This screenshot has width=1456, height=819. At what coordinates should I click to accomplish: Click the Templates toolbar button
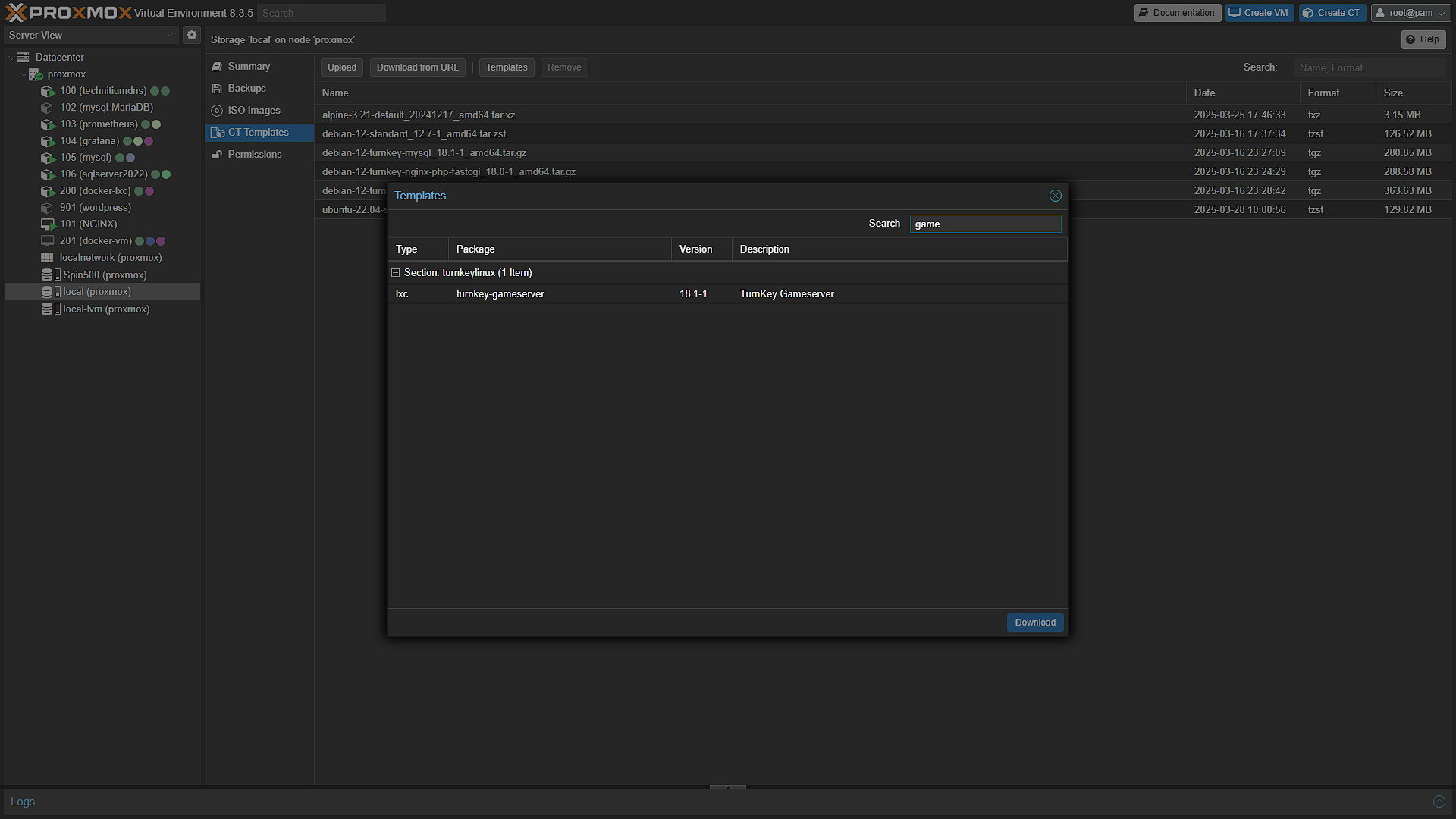point(507,67)
